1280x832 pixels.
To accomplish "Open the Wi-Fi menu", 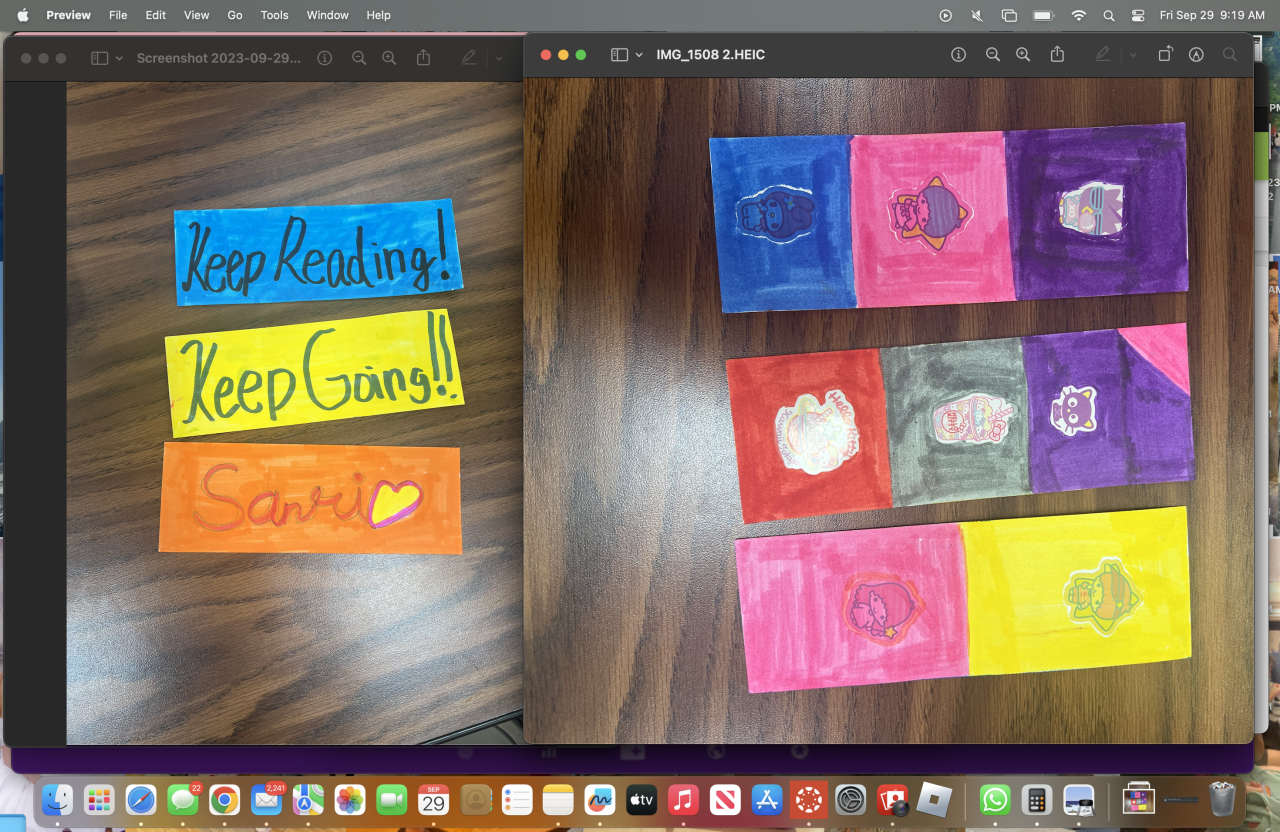I will coord(1078,15).
